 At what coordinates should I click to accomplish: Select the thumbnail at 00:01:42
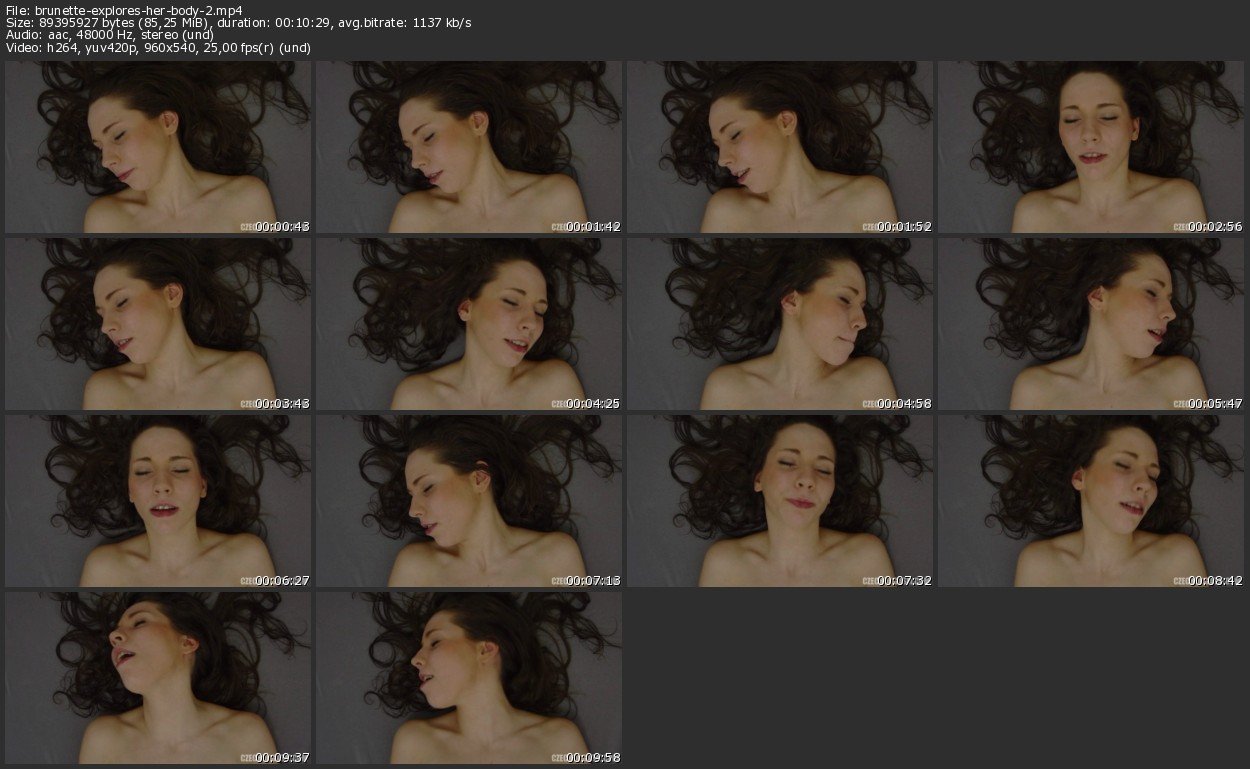pyautogui.click(x=469, y=147)
